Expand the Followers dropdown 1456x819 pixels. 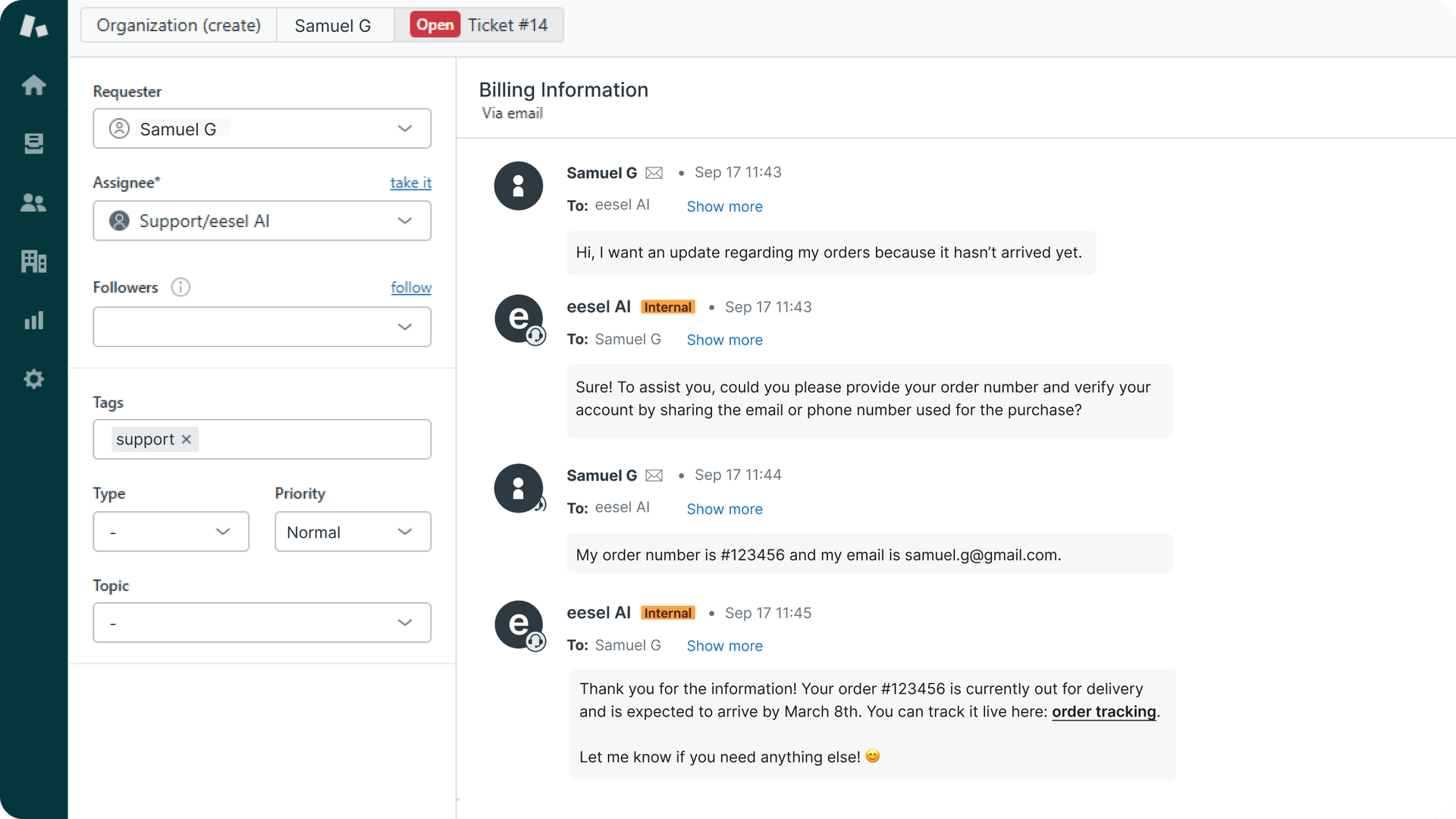262,327
